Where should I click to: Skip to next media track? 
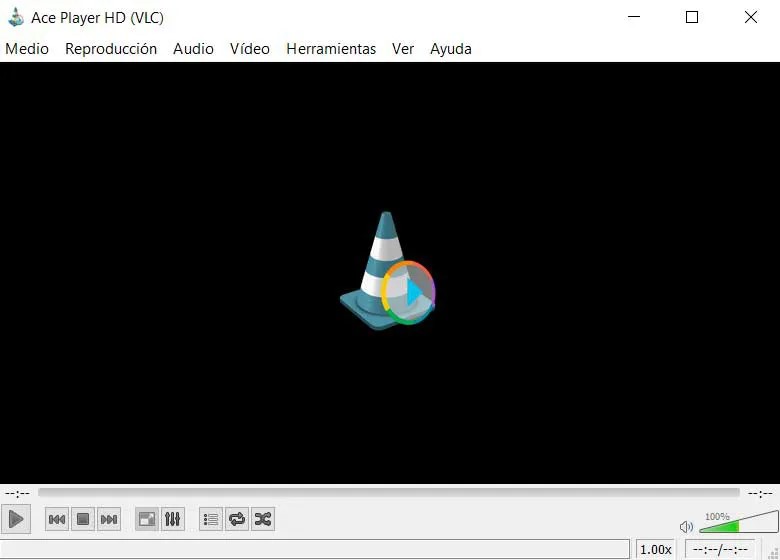point(109,520)
